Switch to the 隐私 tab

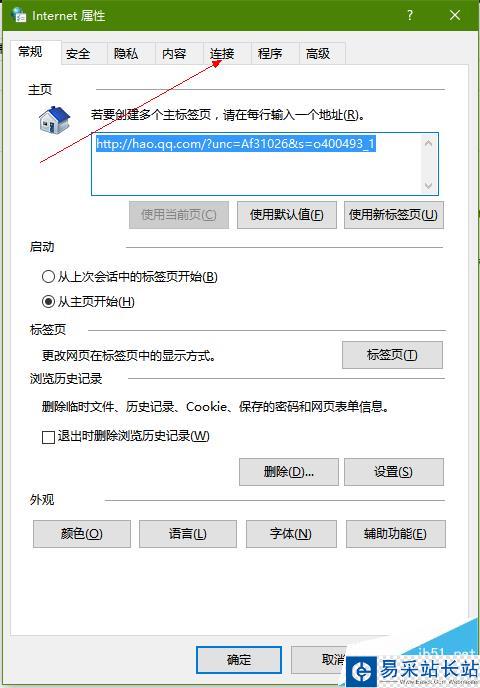[x=126, y=54]
